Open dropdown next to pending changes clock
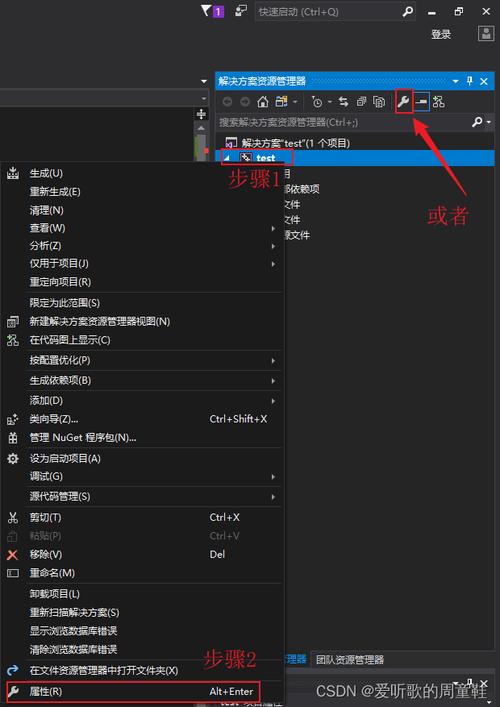500x707 pixels. tap(330, 102)
